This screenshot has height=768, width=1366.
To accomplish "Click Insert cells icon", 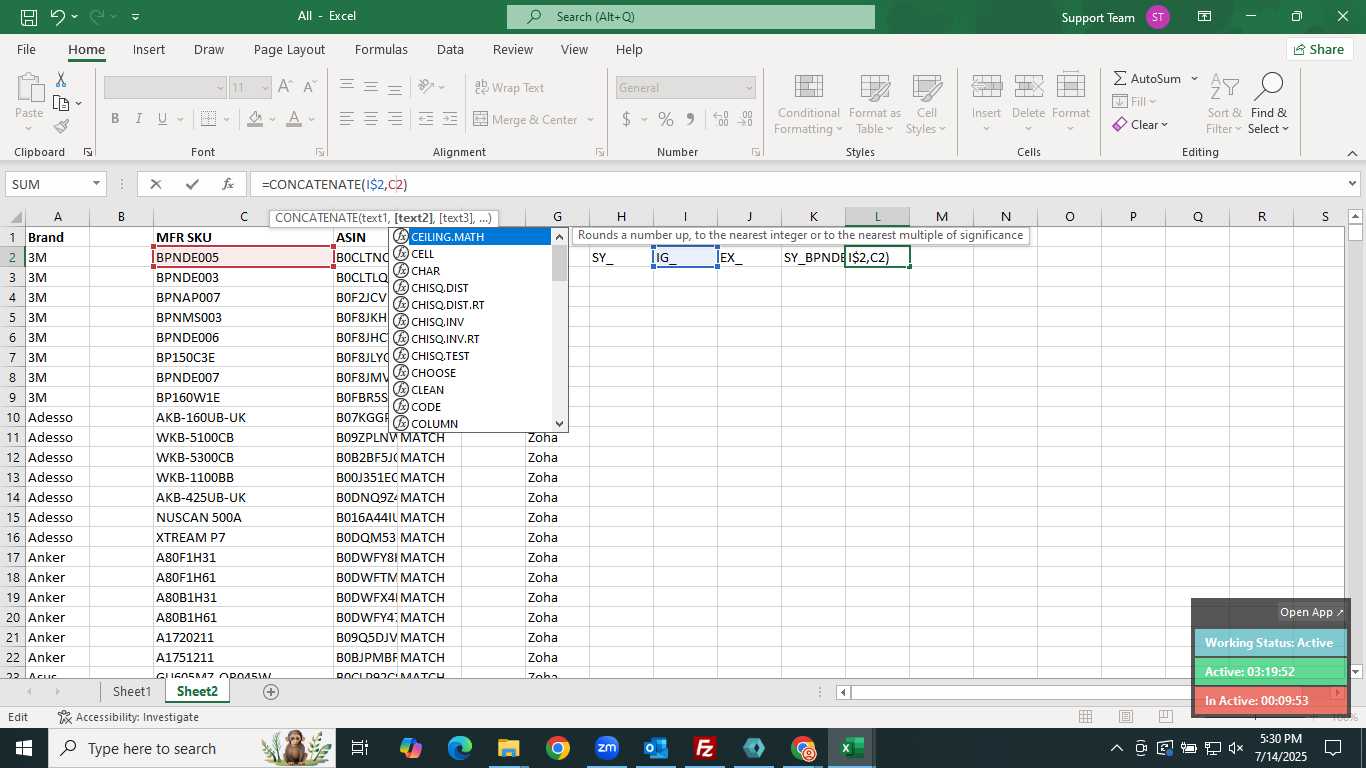I will (x=987, y=86).
